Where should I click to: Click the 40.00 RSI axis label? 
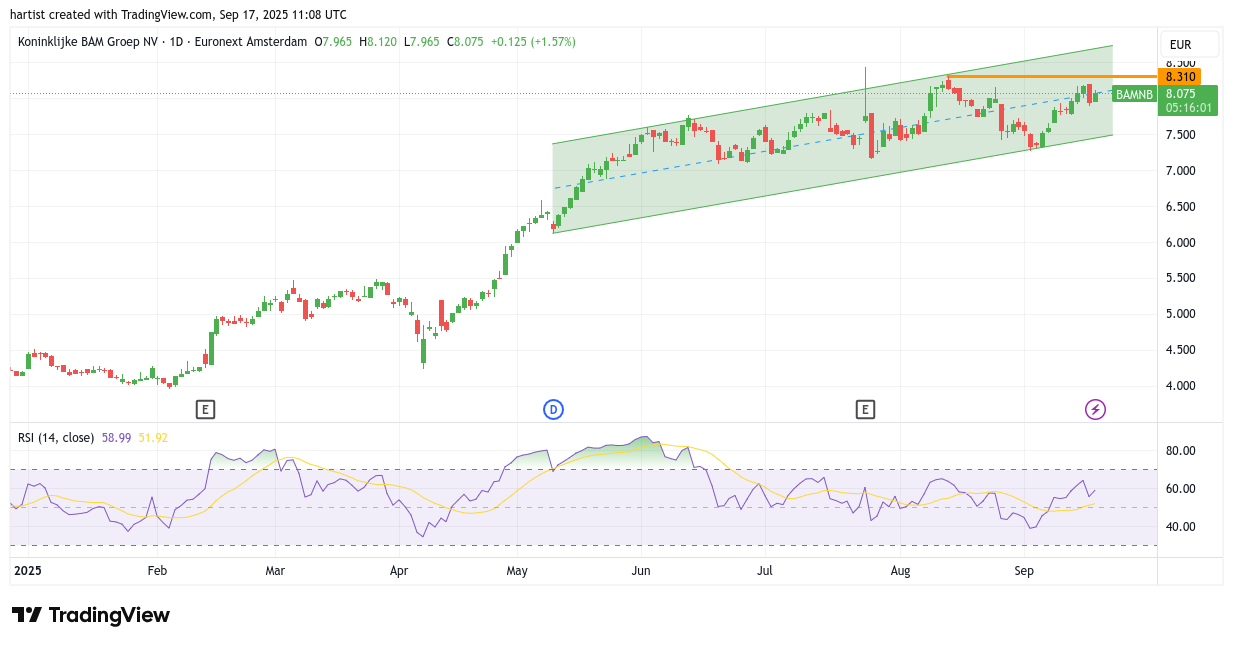tap(1181, 527)
